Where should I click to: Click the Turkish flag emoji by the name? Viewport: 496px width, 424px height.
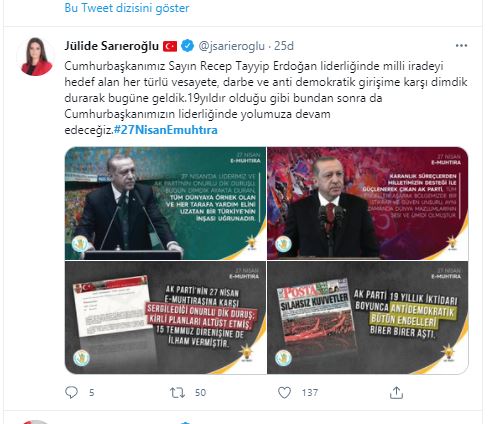(x=170, y=46)
